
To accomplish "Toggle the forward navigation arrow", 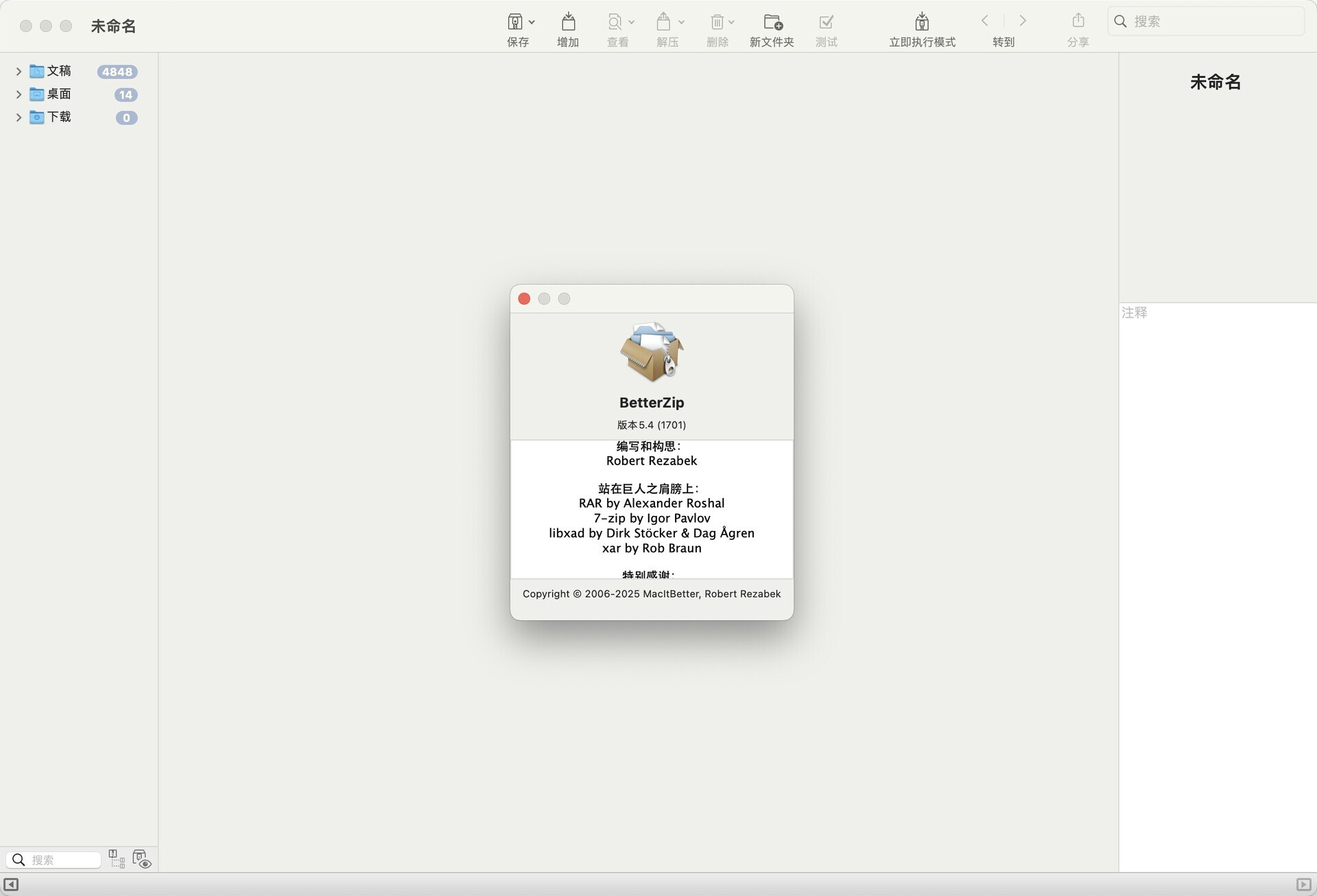I will click(x=1023, y=21).
